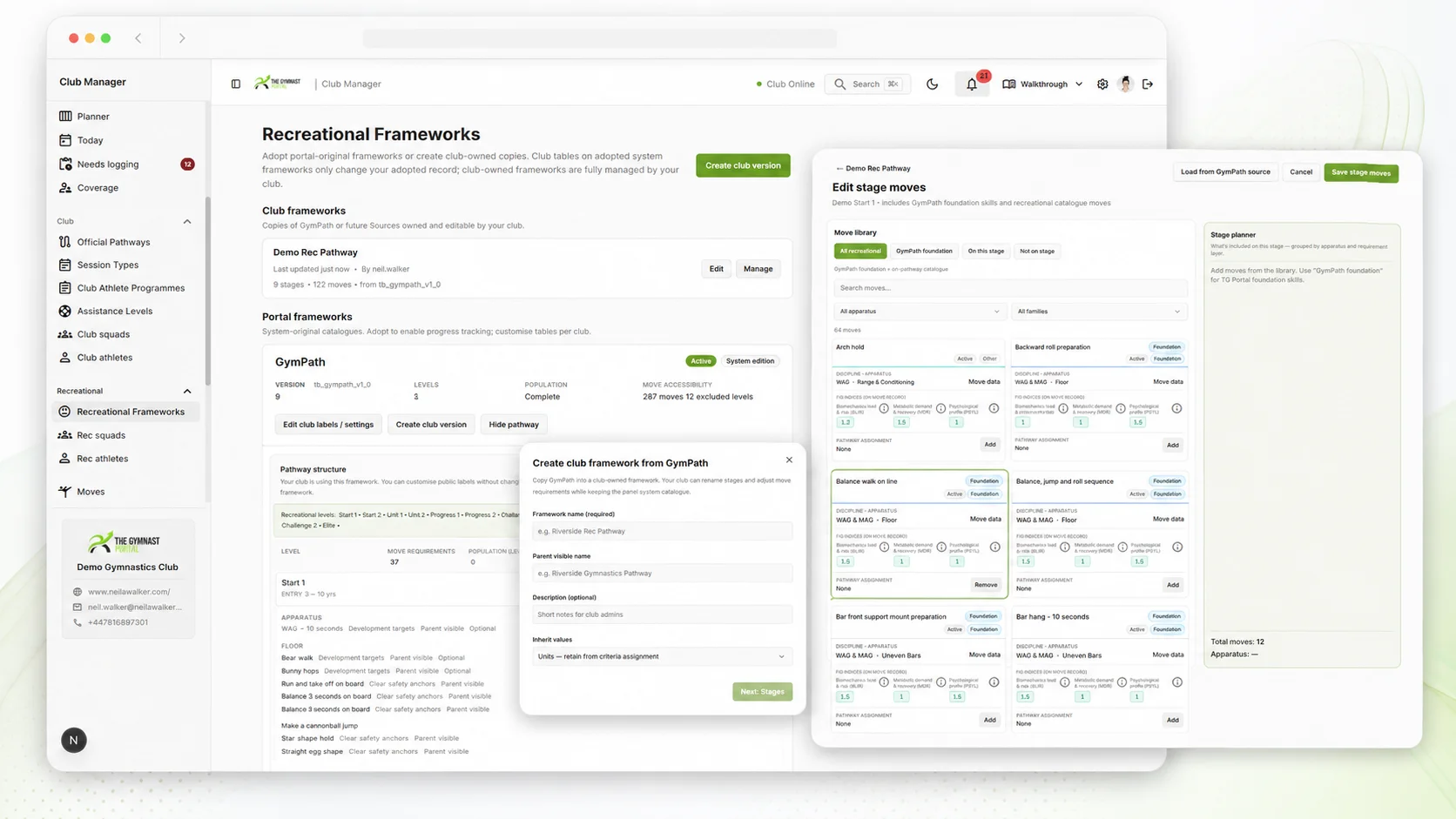
Task: Close the Create club framework dialog
Action: coord(789,460)
